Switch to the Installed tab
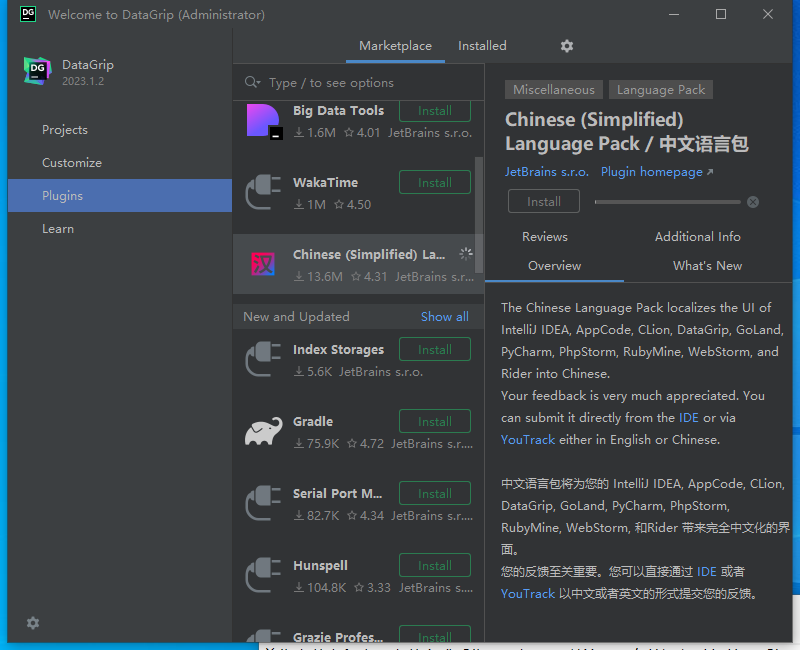800x650 pixels. [x=482, y=45]
